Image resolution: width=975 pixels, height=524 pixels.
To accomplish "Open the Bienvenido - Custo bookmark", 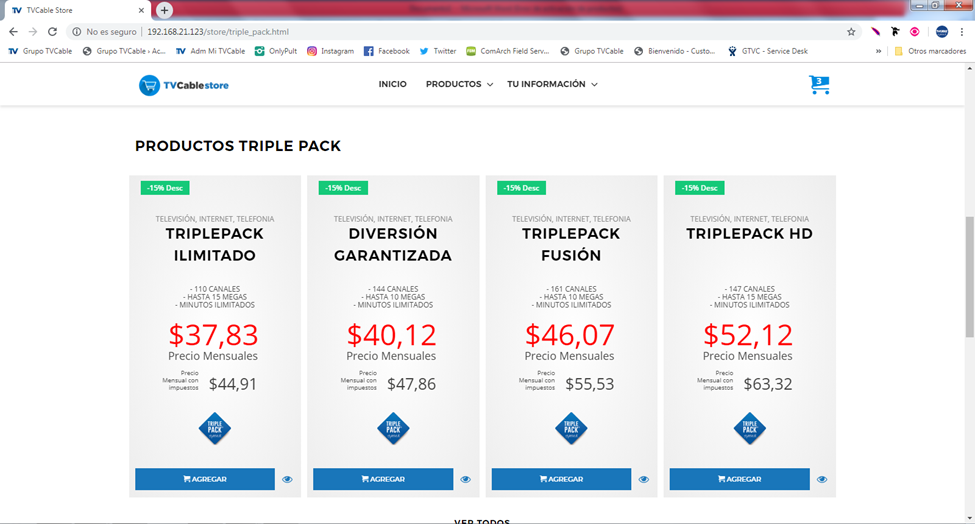I will (674, 51).
